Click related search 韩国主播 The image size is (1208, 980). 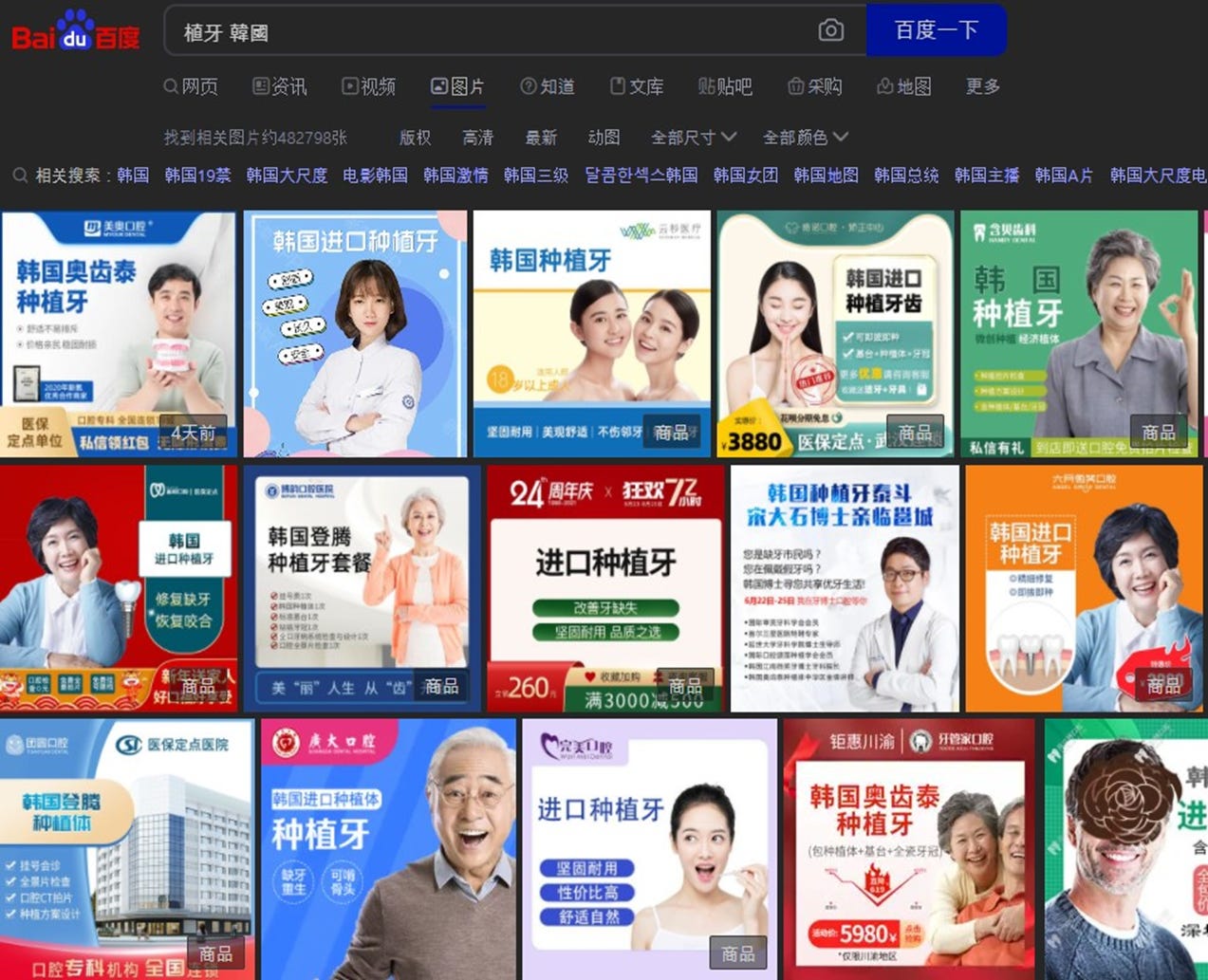tap(987, 176)
